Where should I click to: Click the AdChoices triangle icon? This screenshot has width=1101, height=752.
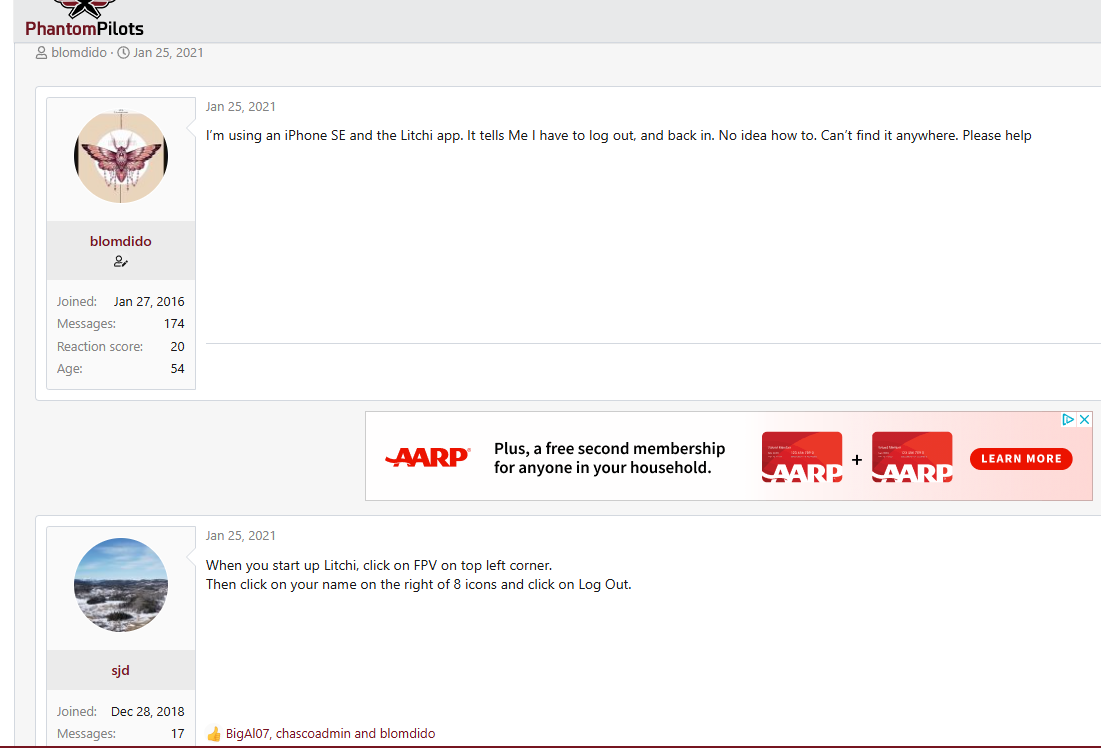[x=1068, y=419]
